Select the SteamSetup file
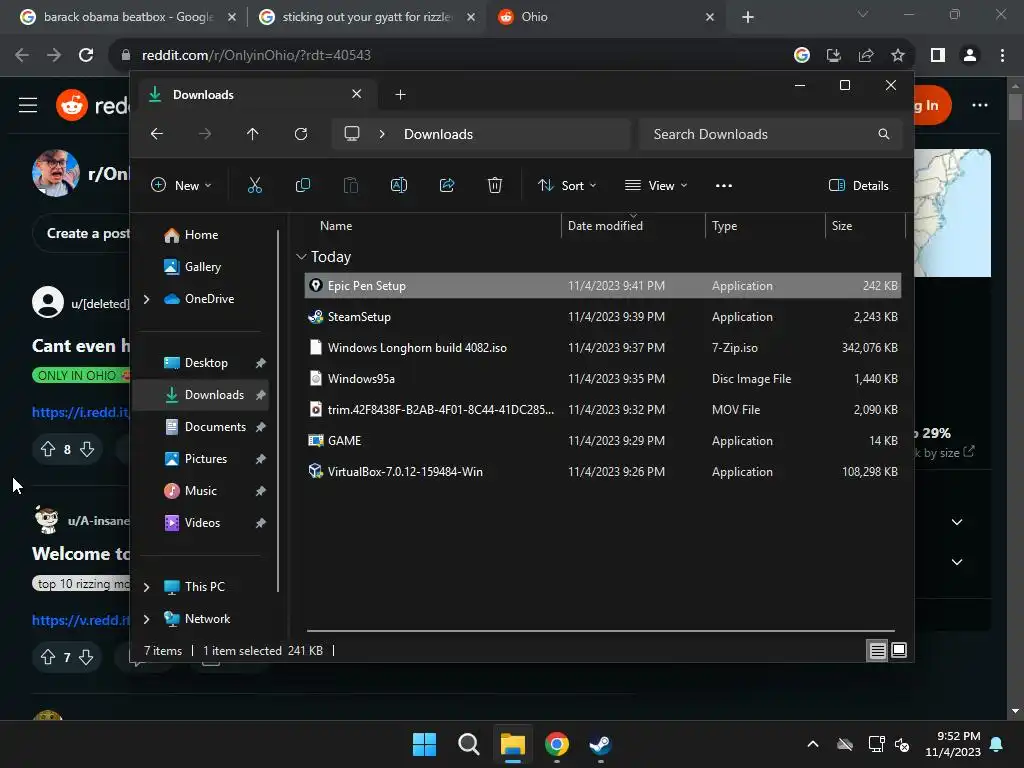Image resolution: width=1024 pixels, height=768 pixels. pyautogui.click(x=603, y=317)
